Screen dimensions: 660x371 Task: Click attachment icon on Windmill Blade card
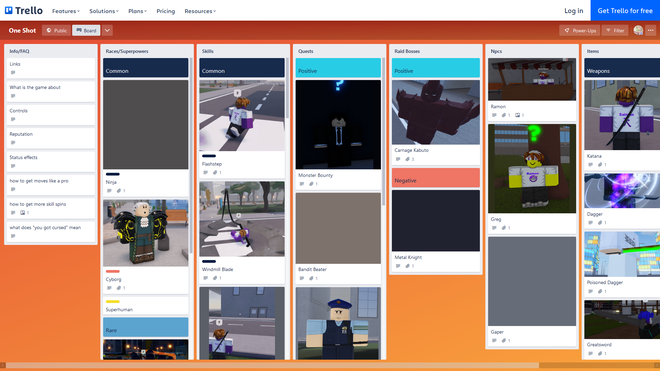coord(216,278)
